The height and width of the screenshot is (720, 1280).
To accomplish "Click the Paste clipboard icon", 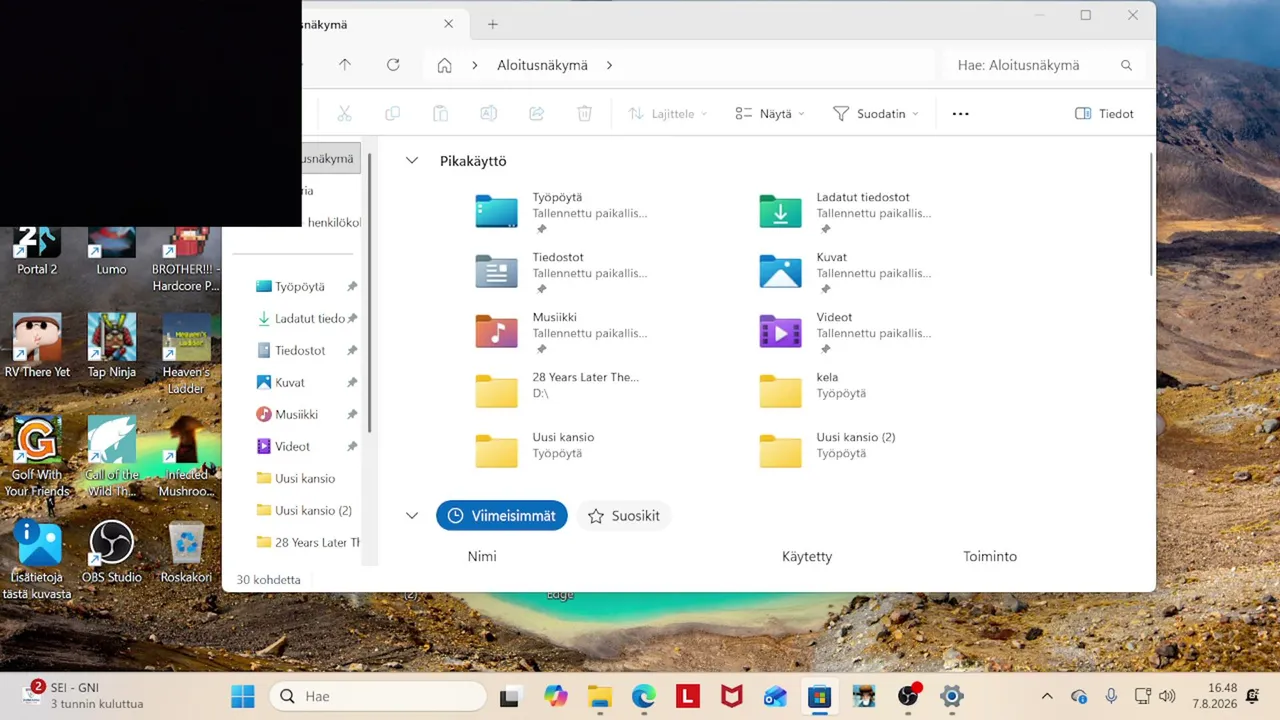I will click(440, 114).
